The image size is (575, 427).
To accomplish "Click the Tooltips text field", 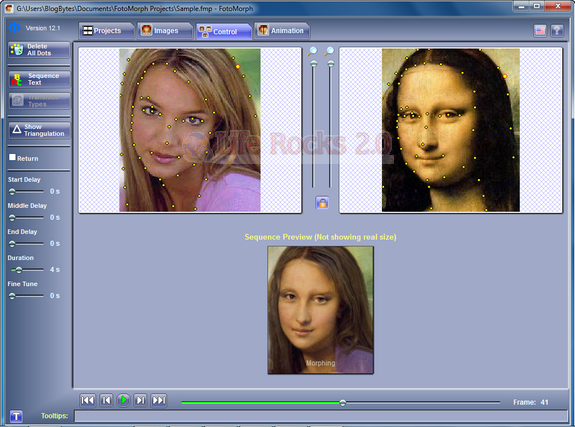I will click(x=321, y=416).
